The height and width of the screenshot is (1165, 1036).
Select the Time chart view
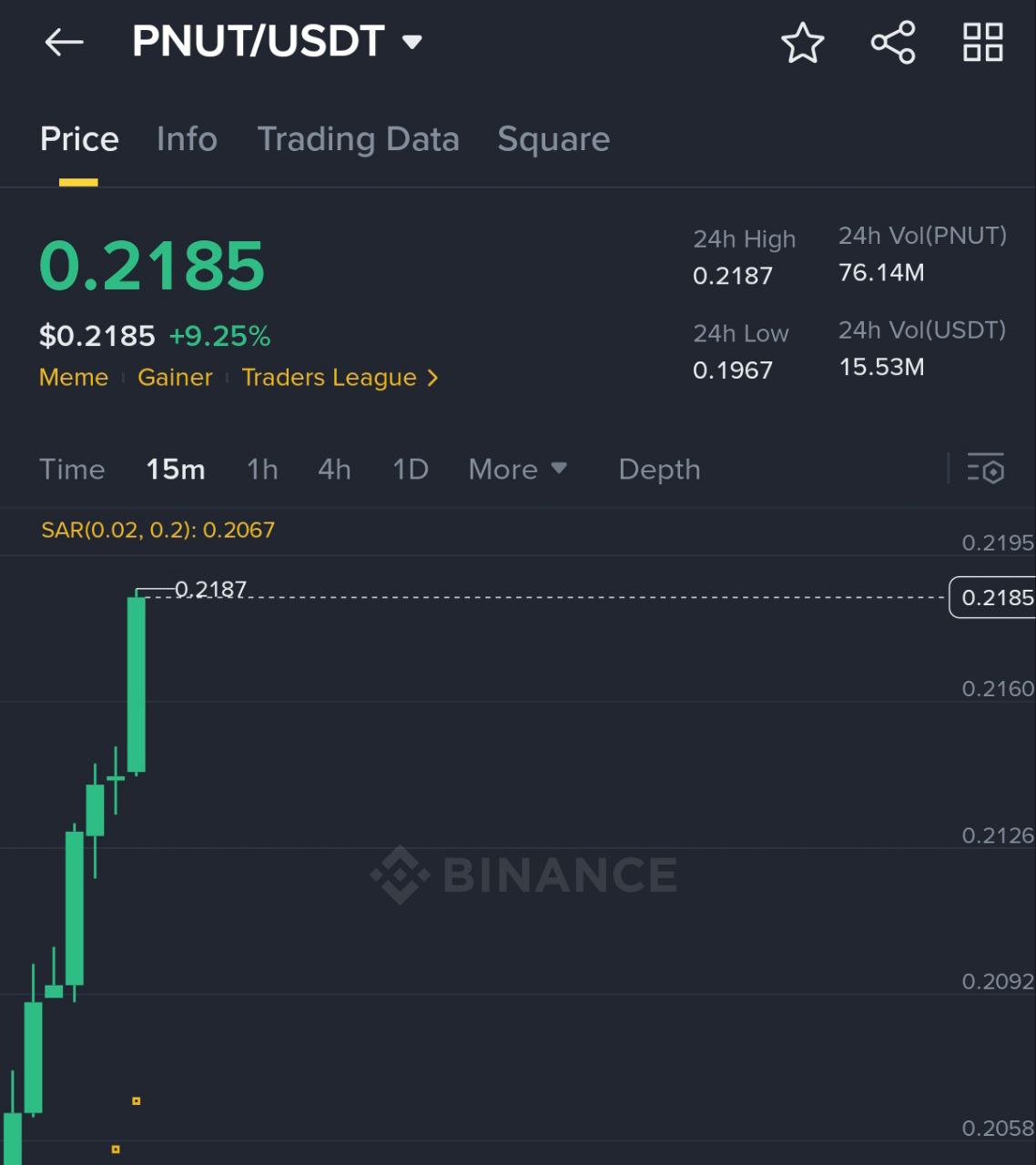[x=72, y=469]
